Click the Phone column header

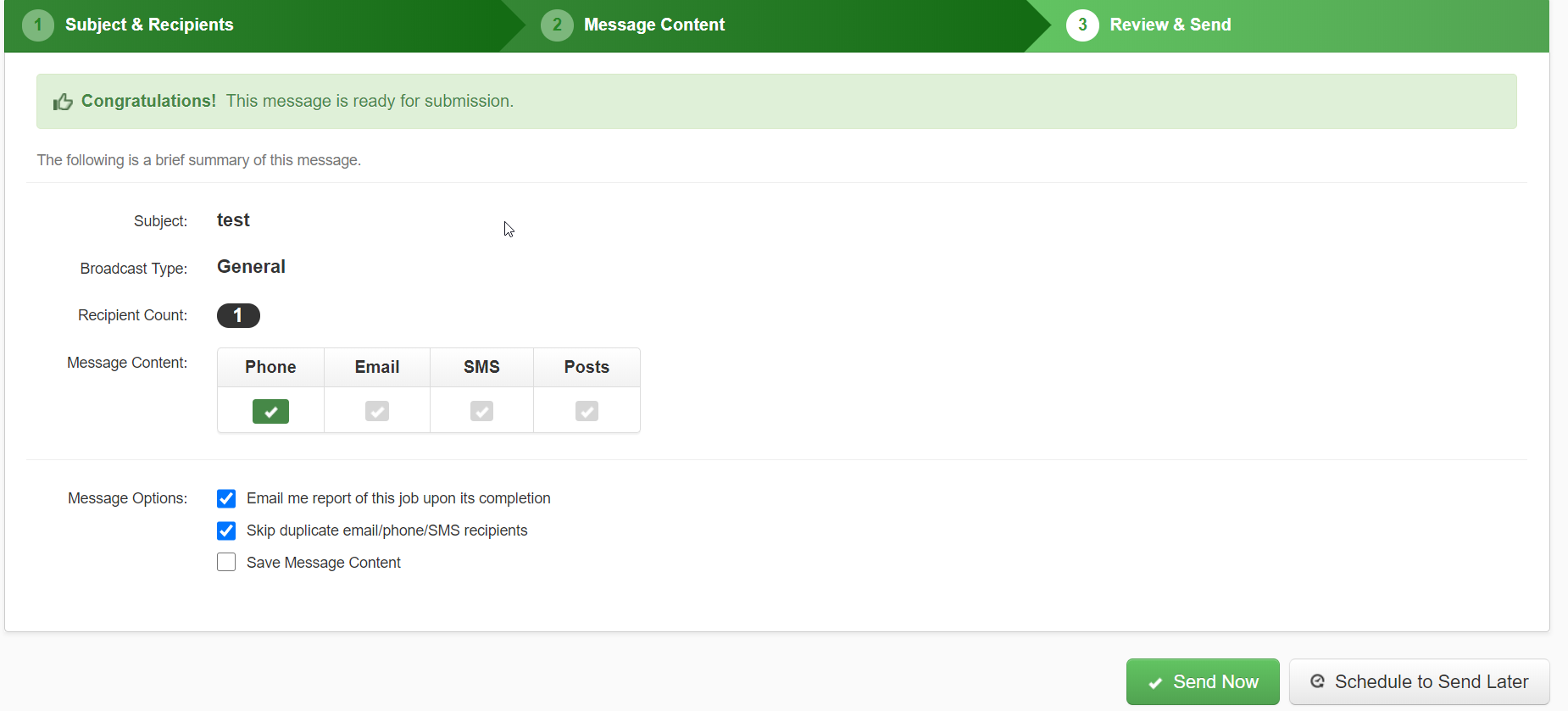click(270, 367)
